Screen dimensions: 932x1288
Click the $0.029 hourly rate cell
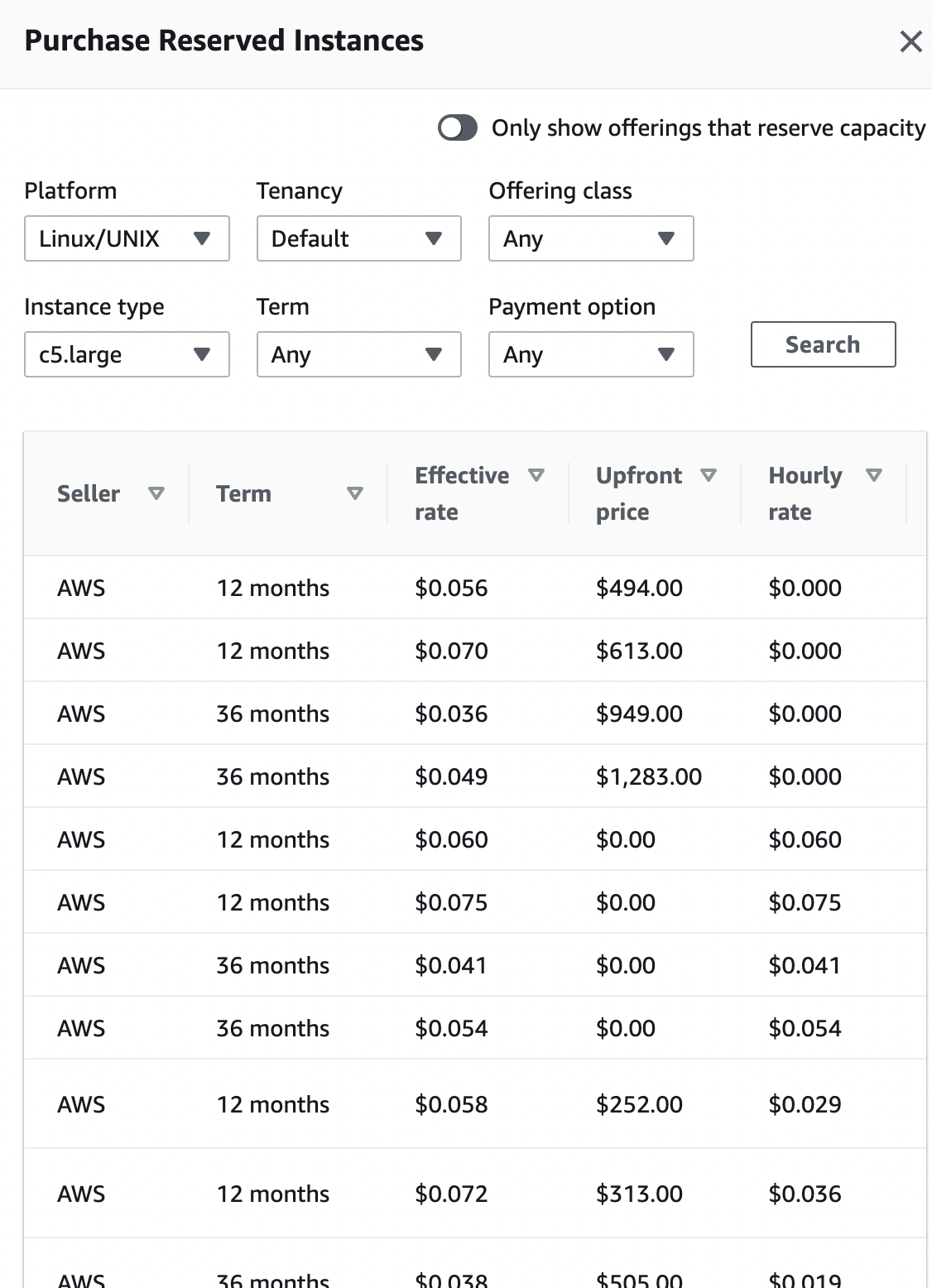tap(805, 1104)
